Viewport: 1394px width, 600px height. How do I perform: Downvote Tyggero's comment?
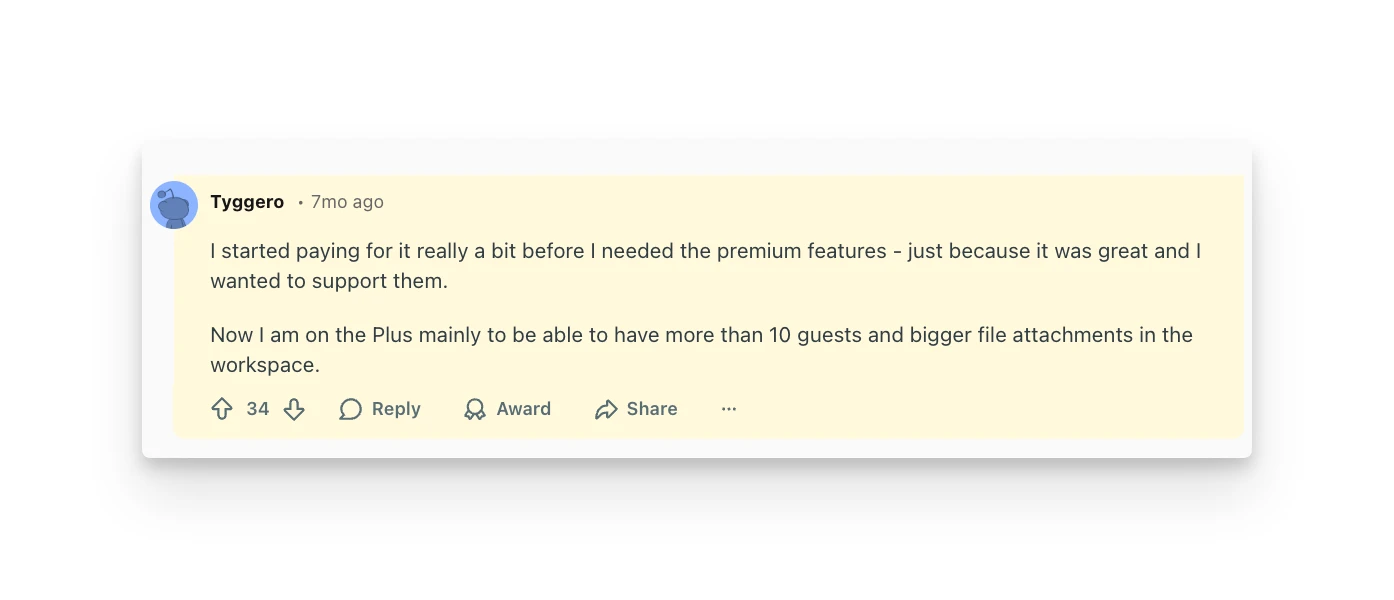point(294,409)
